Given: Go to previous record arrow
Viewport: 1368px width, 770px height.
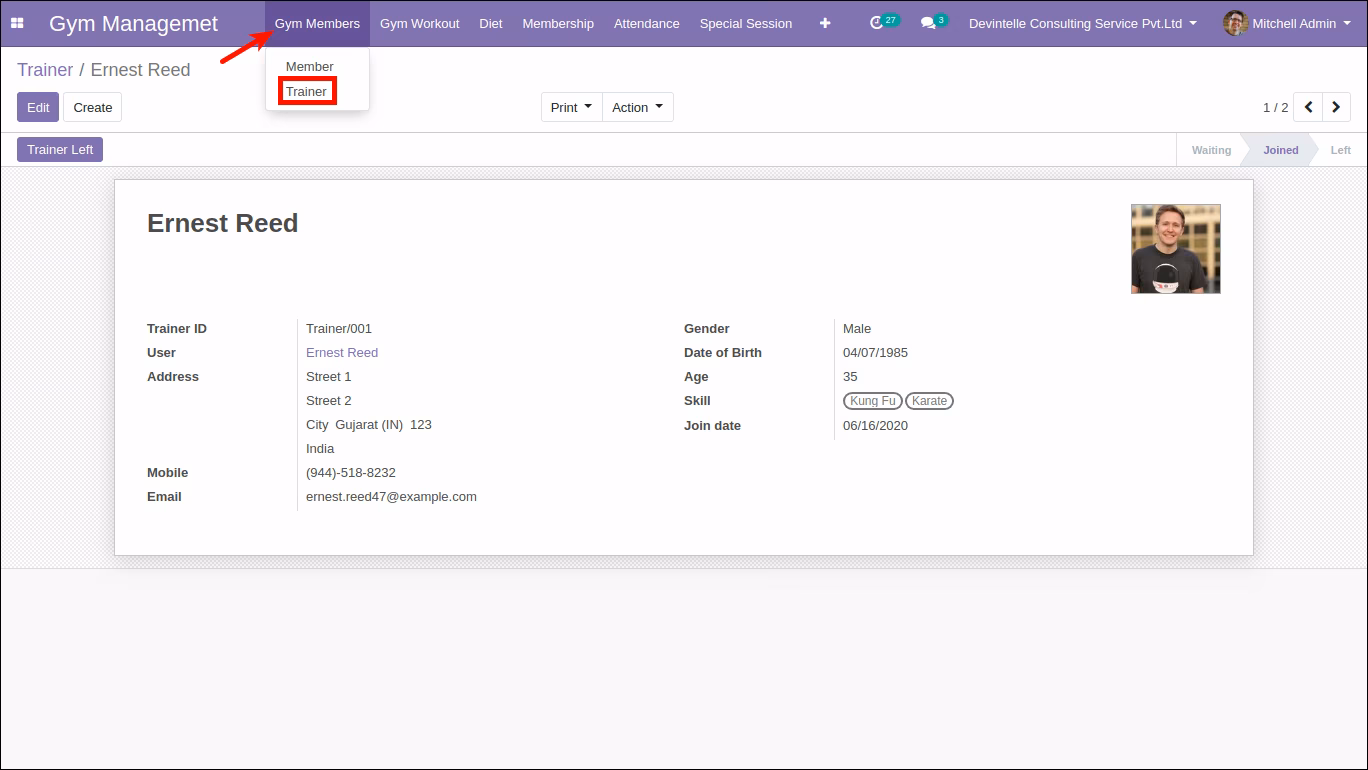Looking at the screenshot, I should pos(1308,107).
